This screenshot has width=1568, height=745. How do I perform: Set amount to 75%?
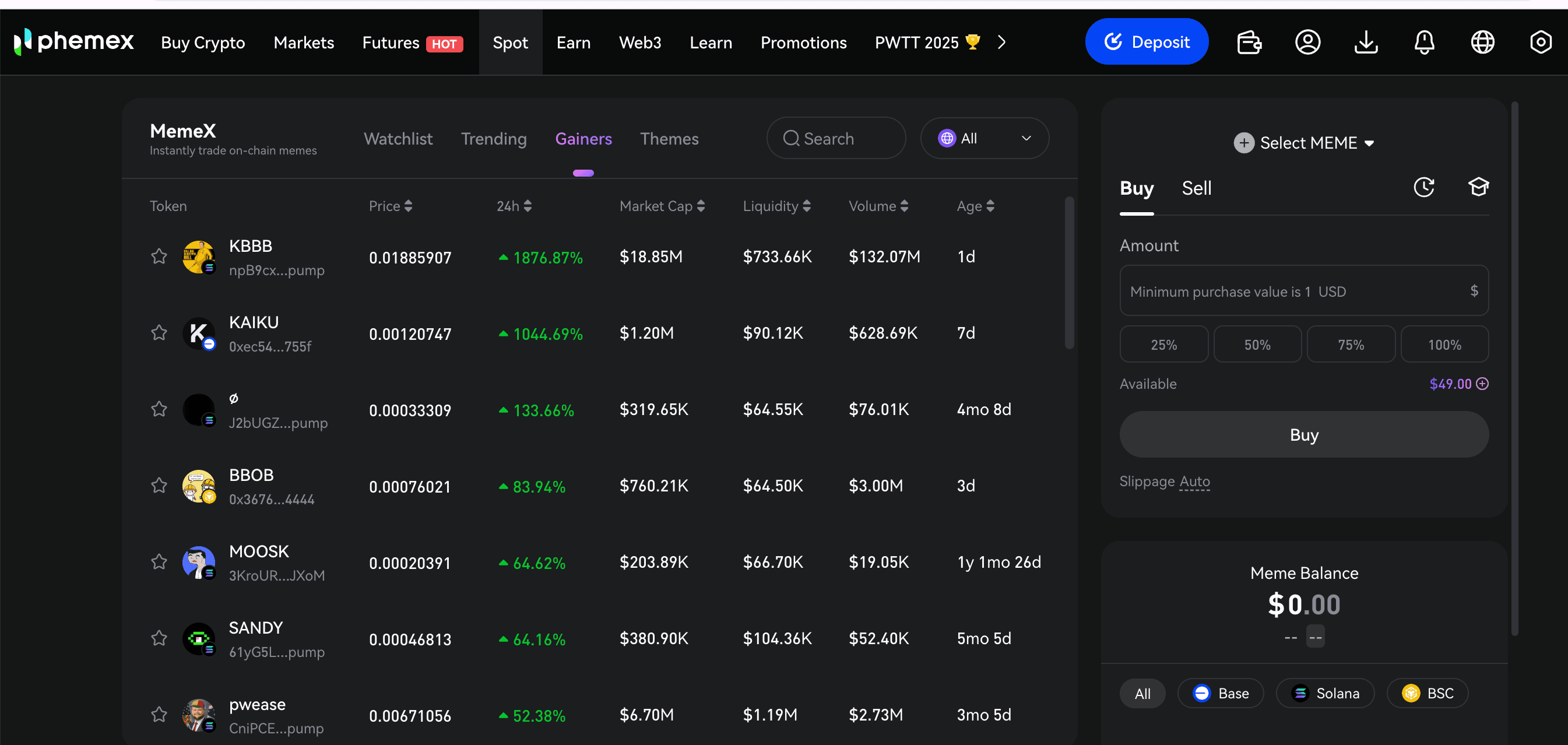click(x=1351, y=345)
